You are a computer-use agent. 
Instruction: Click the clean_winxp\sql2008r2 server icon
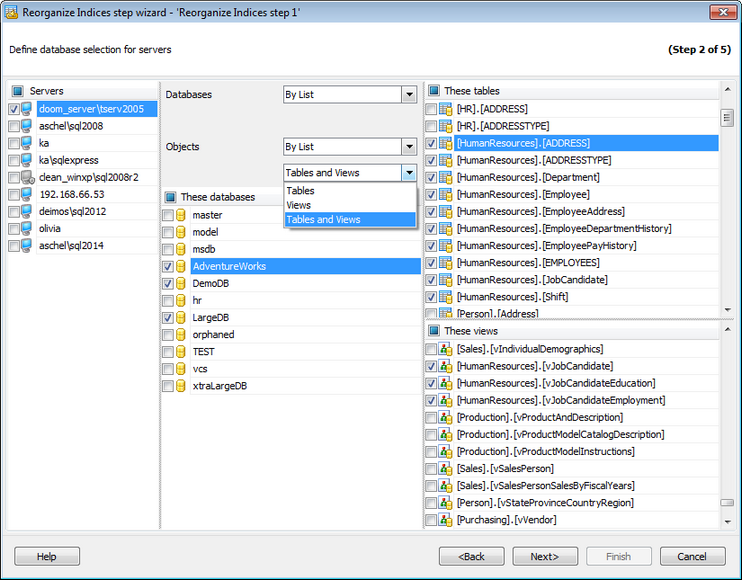click(29, 177)
